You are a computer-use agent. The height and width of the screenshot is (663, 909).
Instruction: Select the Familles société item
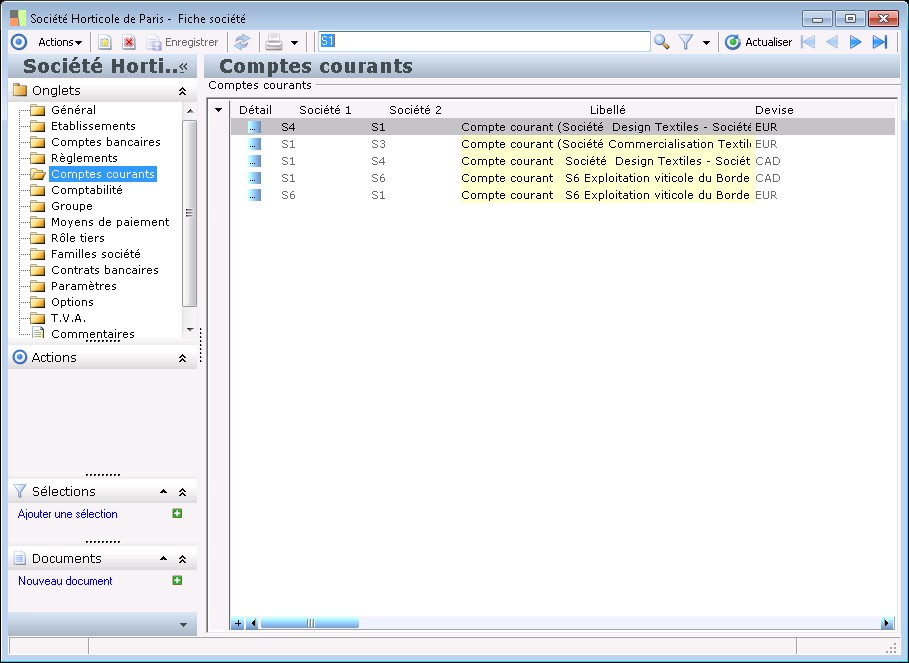point(96,254)
